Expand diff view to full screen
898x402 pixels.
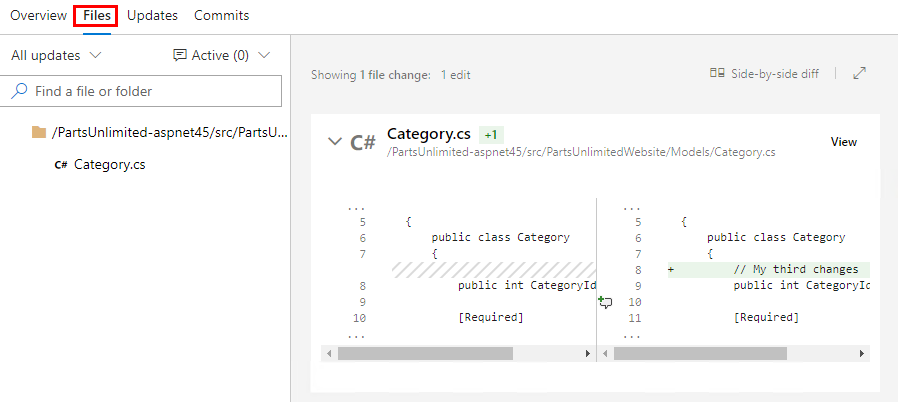click(x=860, y=73)
